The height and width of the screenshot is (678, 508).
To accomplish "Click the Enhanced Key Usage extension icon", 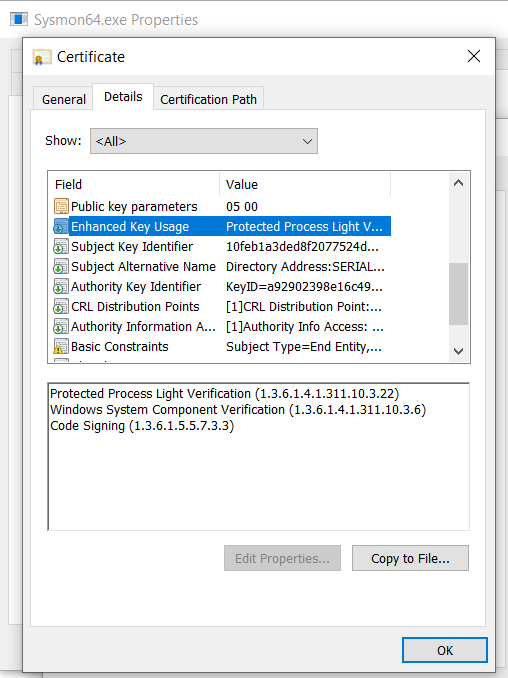I will click(61, 226).
